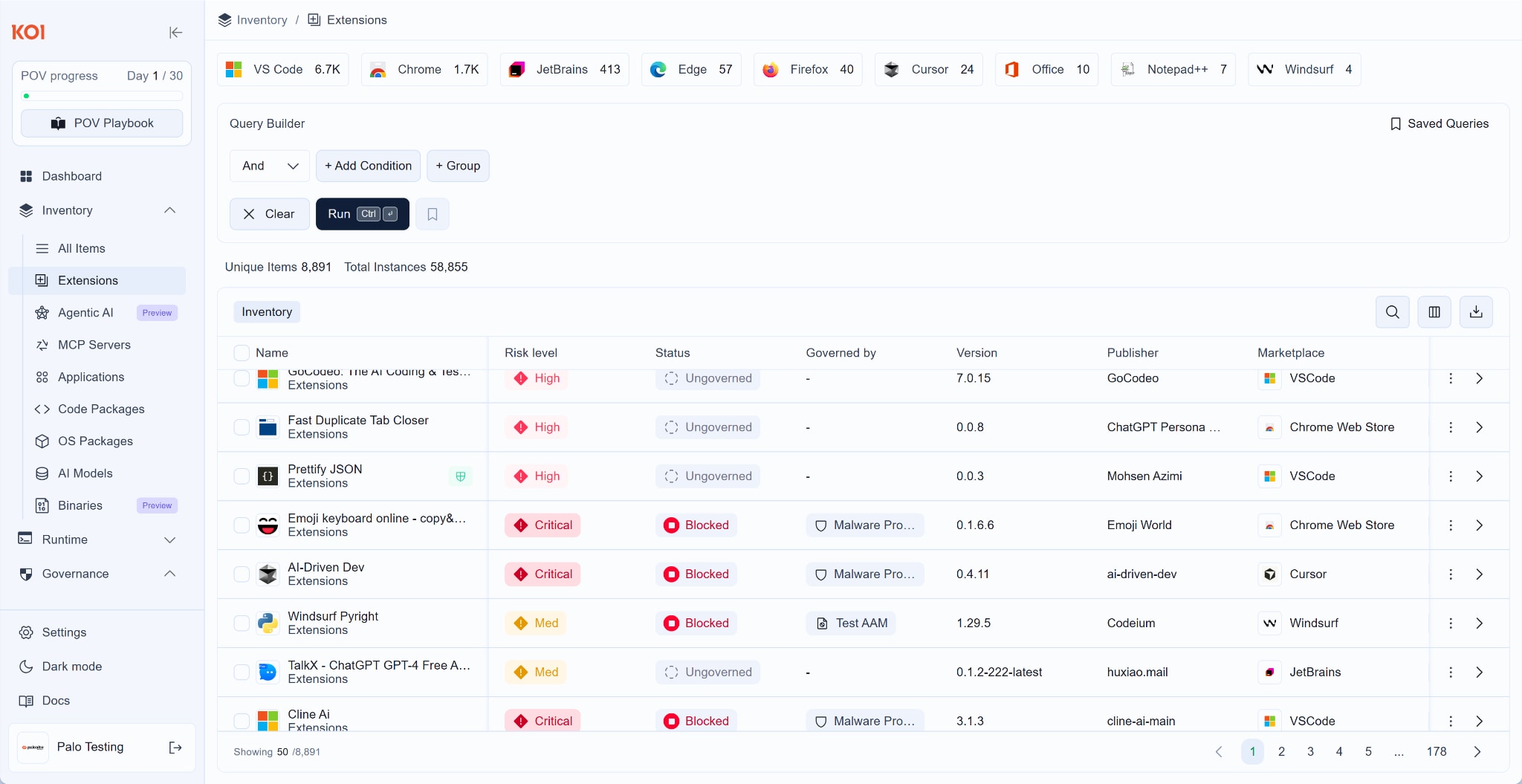
Task: Expand the Windsurf Pyright row details
Action: coord(1480,623)
